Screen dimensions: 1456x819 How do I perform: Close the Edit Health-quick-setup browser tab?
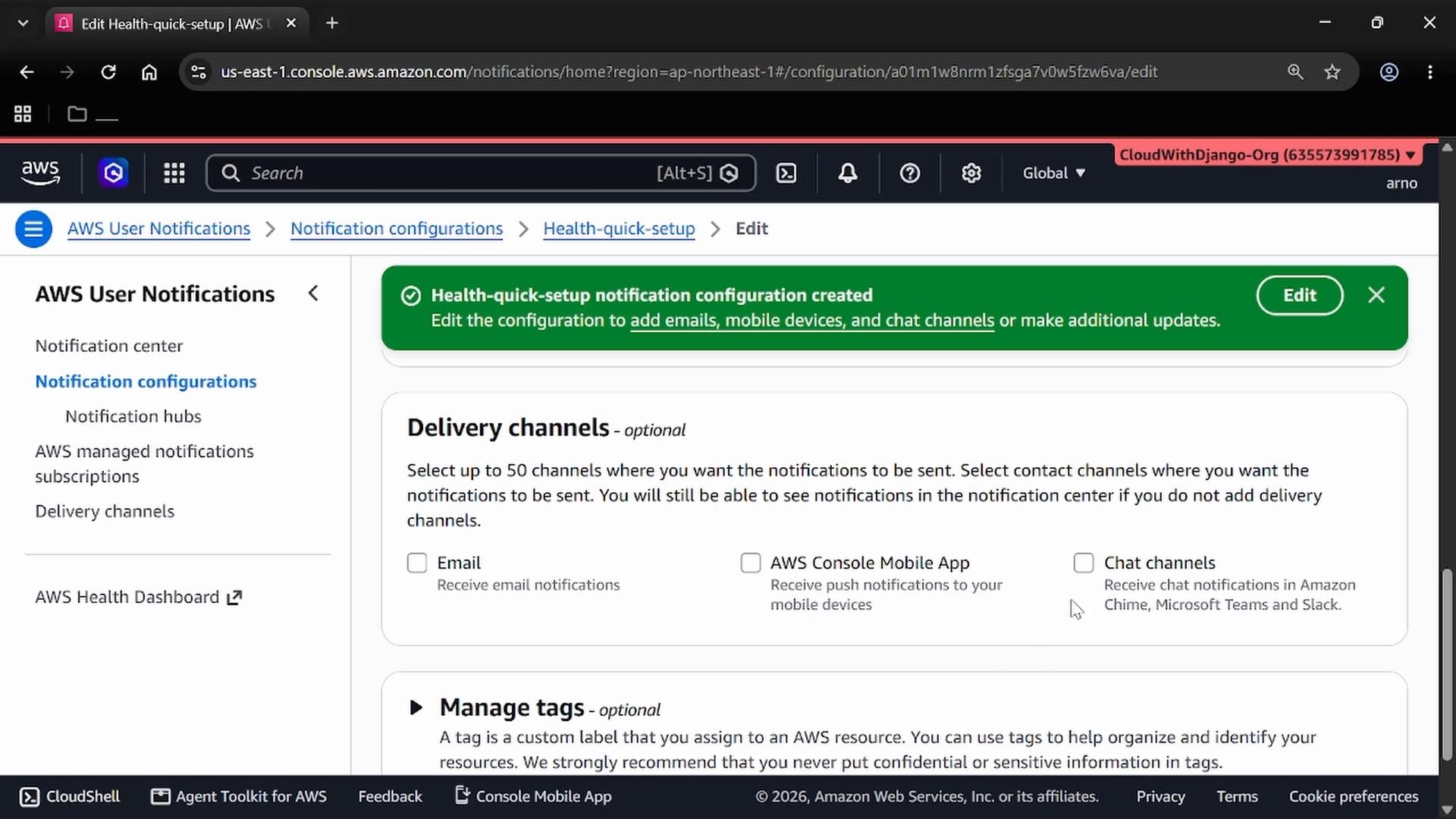click(x=291, y=24)
